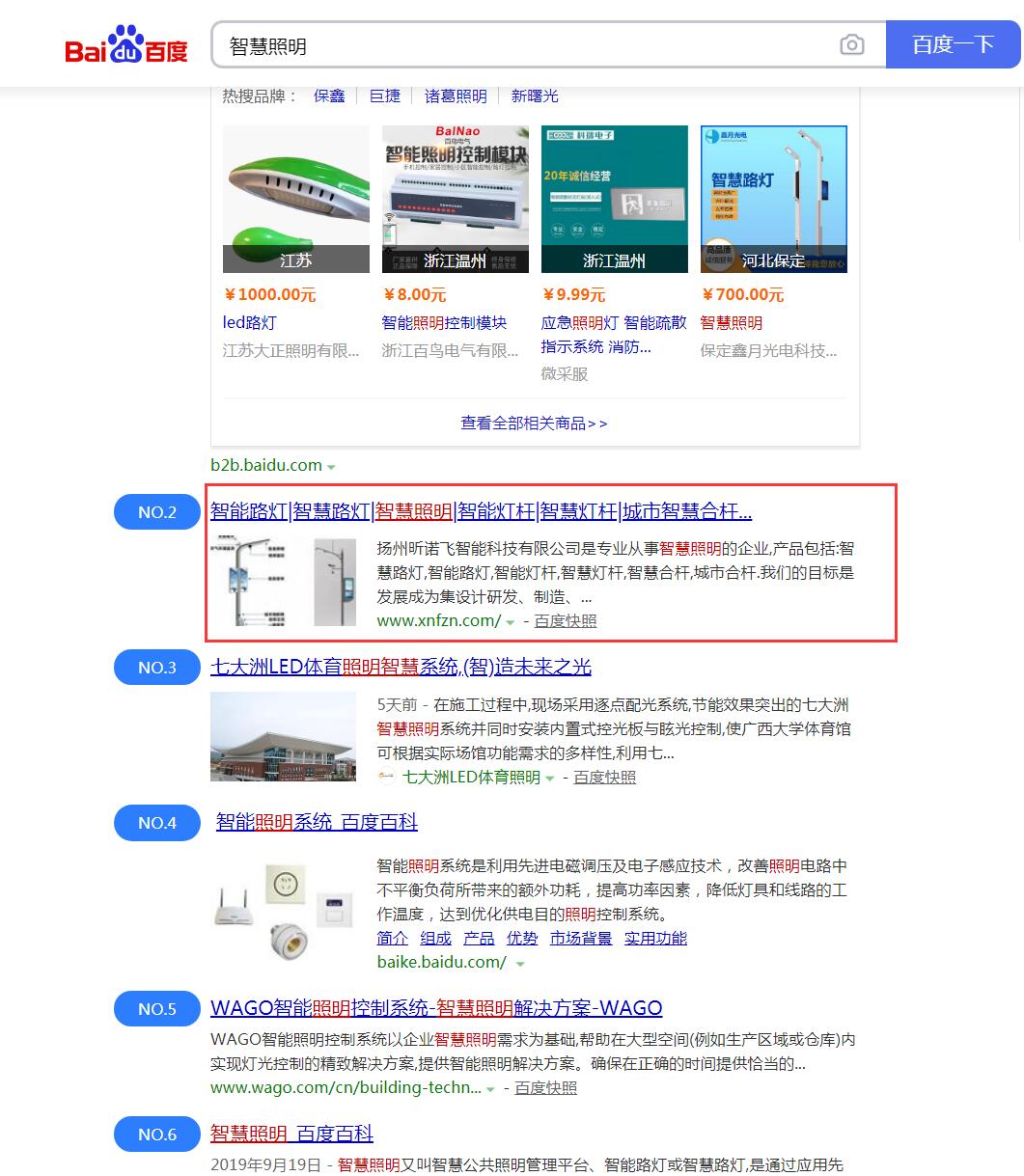
Task: Click the Baidu logo
Action: (x=126, y=45)
